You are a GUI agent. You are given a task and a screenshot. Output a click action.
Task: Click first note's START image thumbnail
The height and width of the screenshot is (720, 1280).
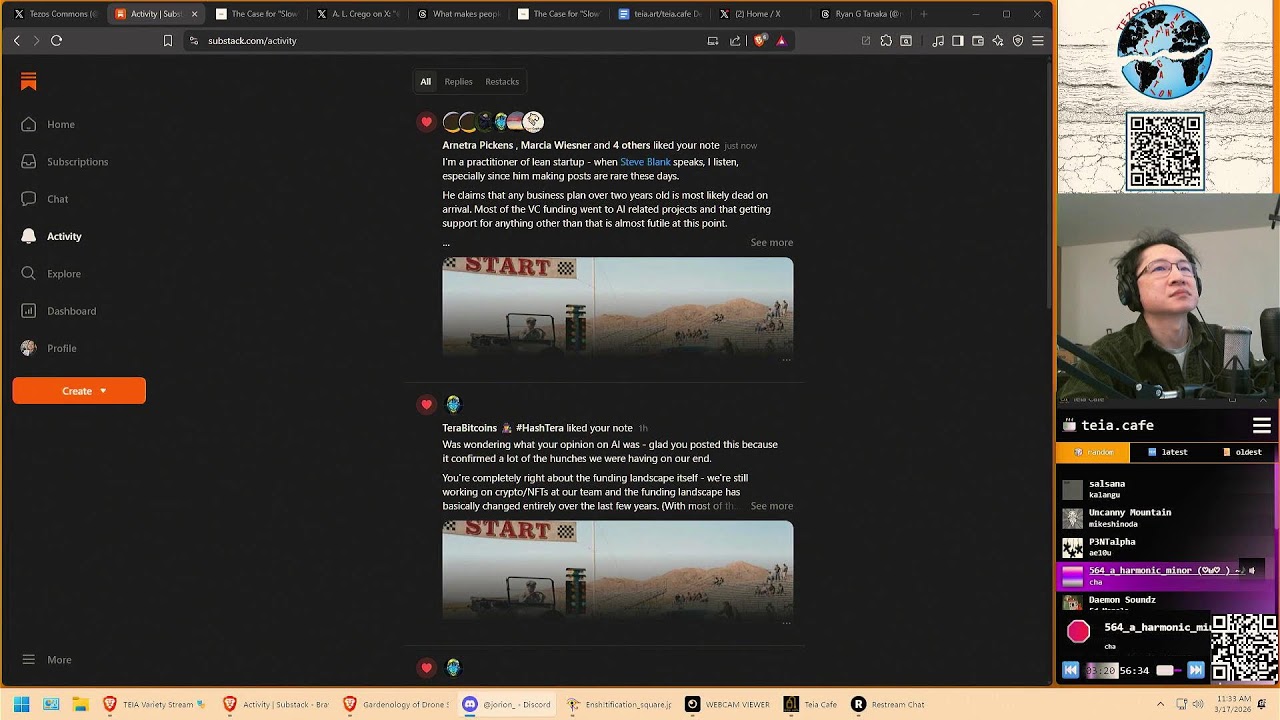[x=618, y=308]
